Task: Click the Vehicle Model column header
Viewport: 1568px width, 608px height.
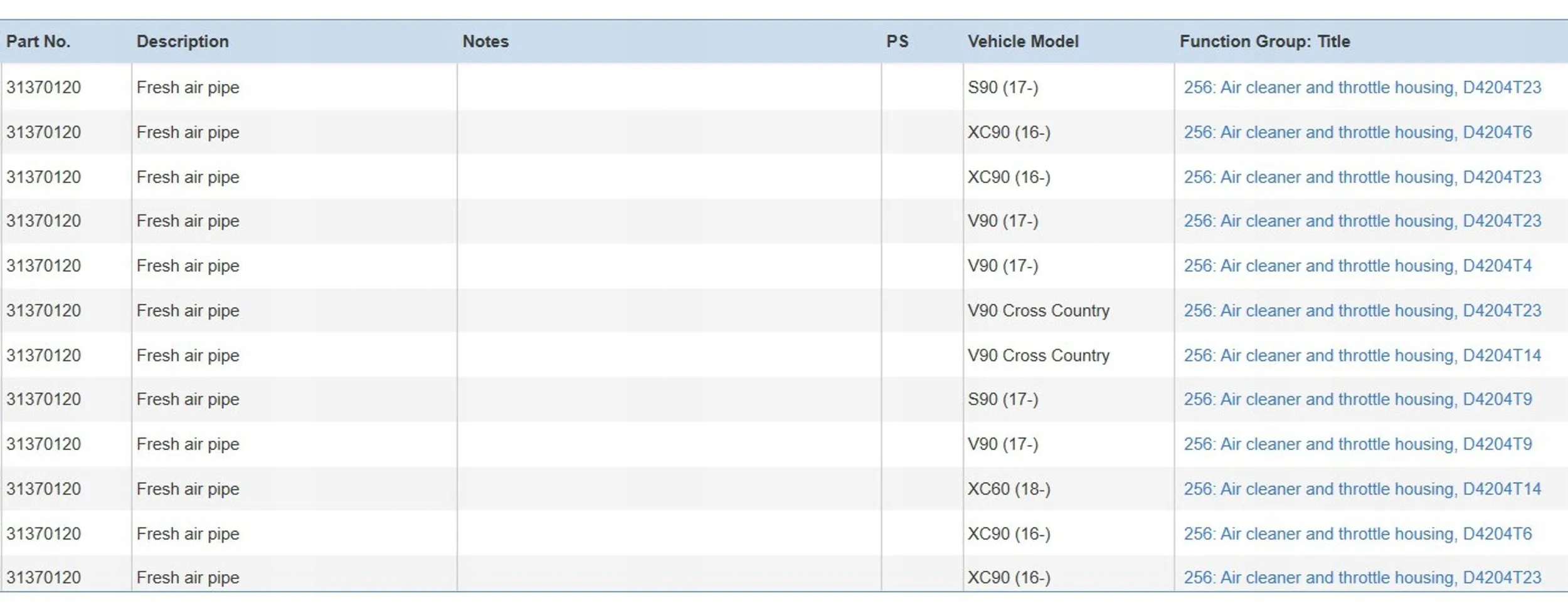Action: (x=1023, y=41)
